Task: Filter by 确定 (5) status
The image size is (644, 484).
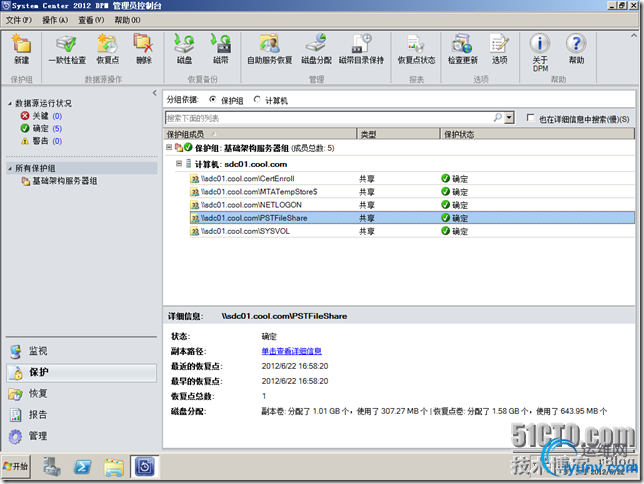Action: [41, 129]
